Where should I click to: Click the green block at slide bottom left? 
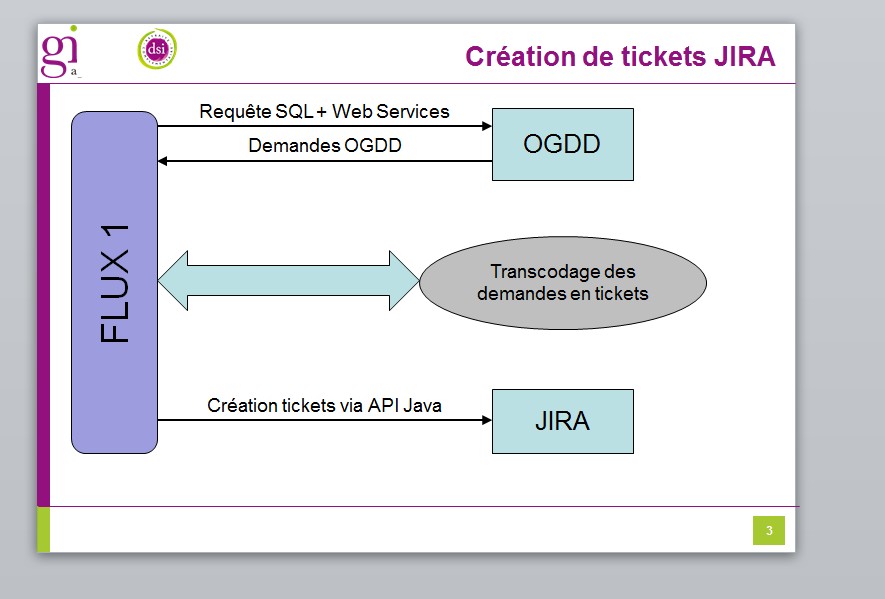(43, 530)
